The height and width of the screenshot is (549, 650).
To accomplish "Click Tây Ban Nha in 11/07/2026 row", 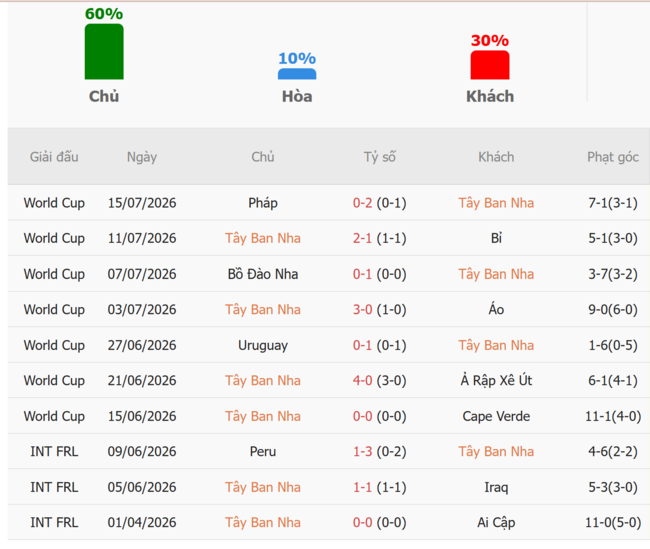I will coord(263,238).
